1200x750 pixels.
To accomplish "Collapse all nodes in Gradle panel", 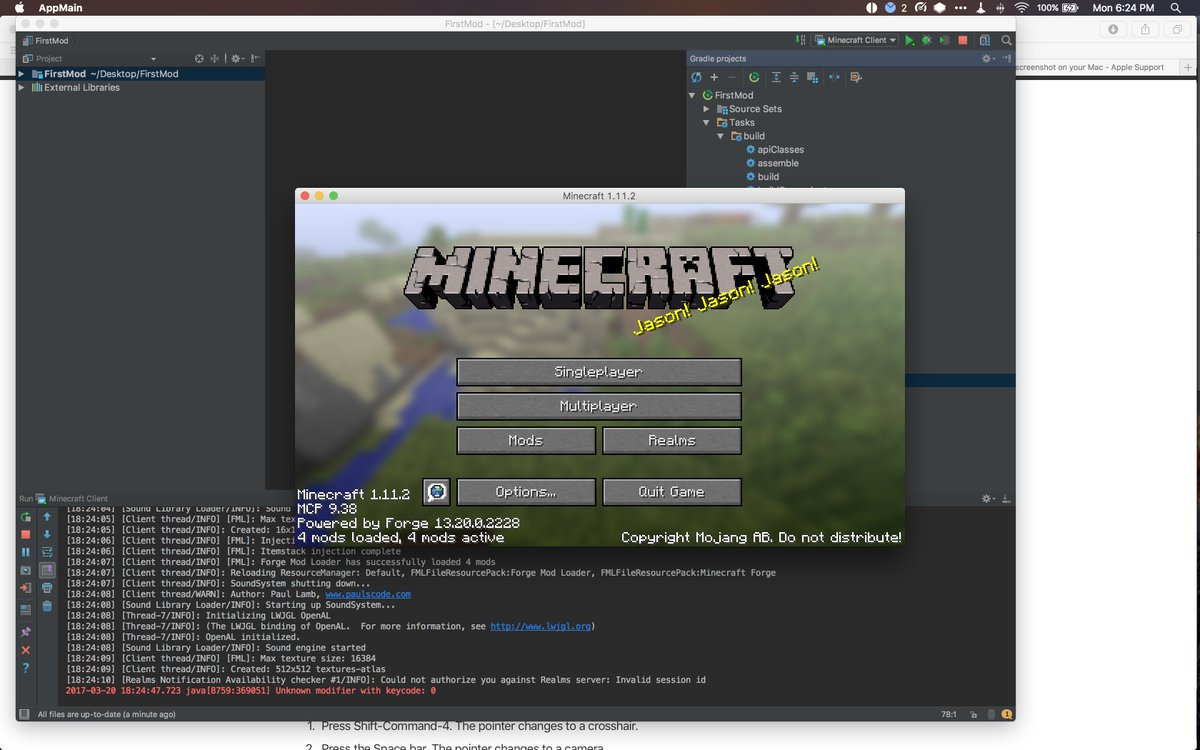I will [794, 77].
